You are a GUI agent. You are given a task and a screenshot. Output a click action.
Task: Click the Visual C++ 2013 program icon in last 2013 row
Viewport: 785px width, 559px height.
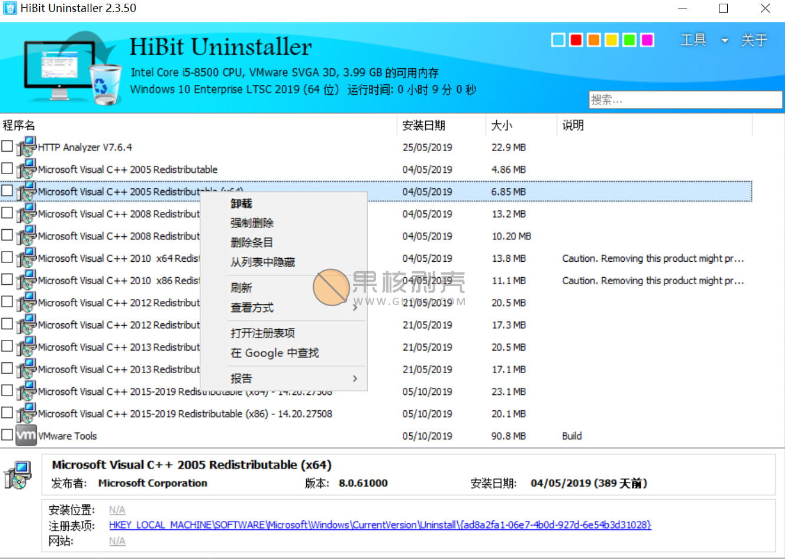pos(26,369)
